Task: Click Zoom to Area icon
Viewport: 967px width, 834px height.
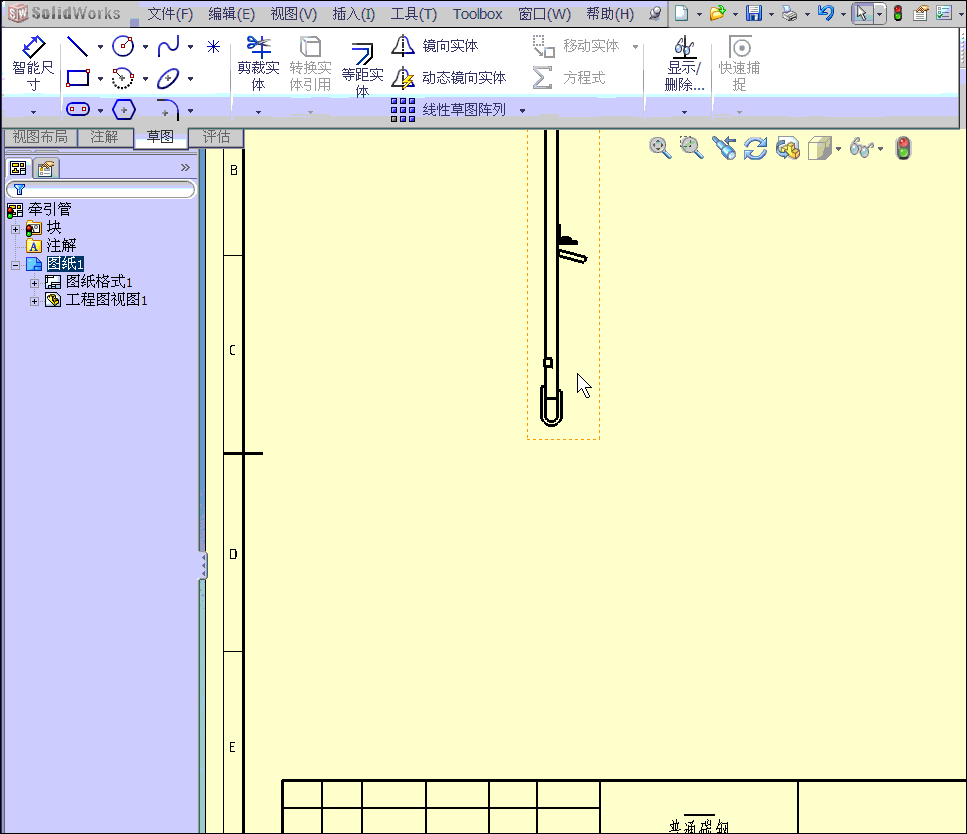Action: (691, 148)
